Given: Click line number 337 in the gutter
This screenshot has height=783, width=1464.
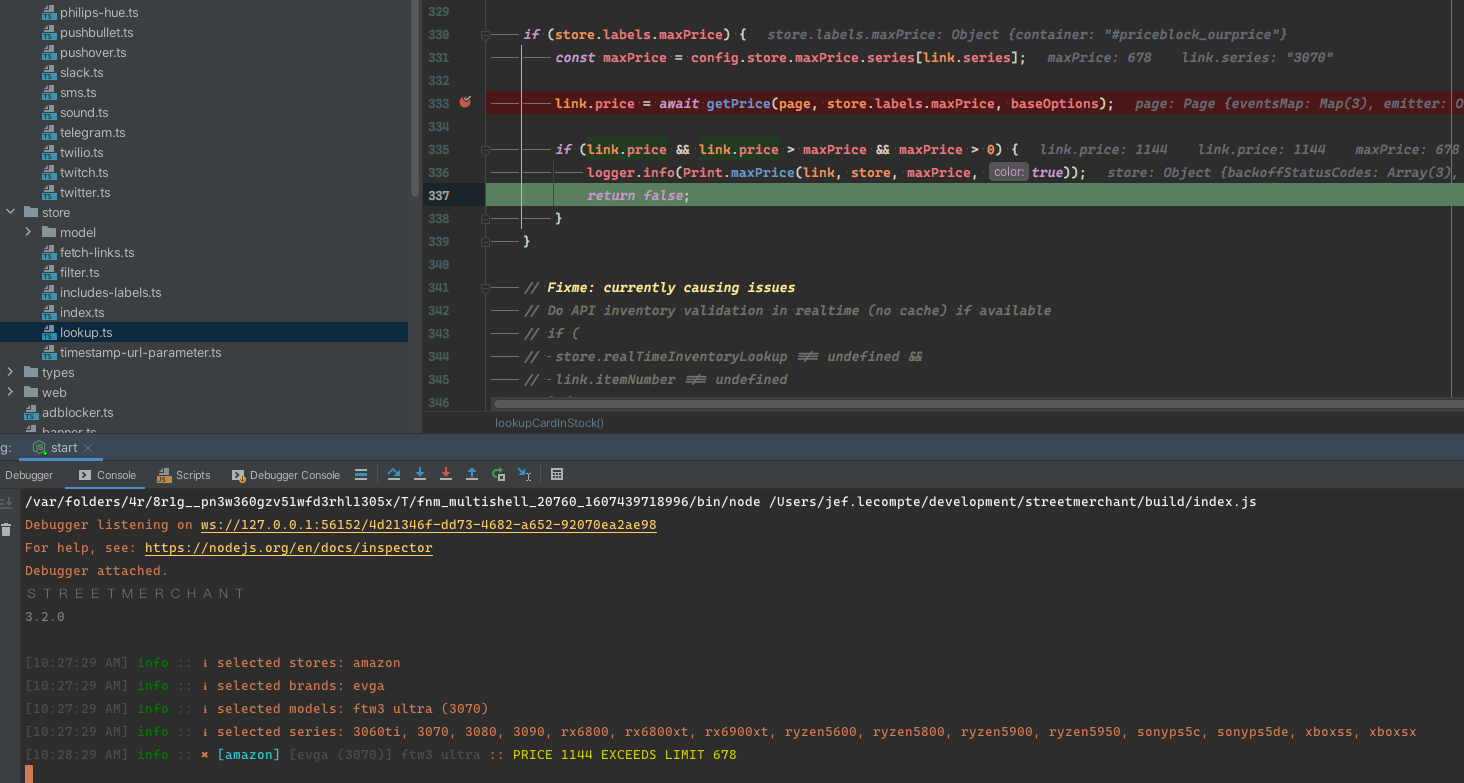Looking at the screenshot, I should (438, 195).
